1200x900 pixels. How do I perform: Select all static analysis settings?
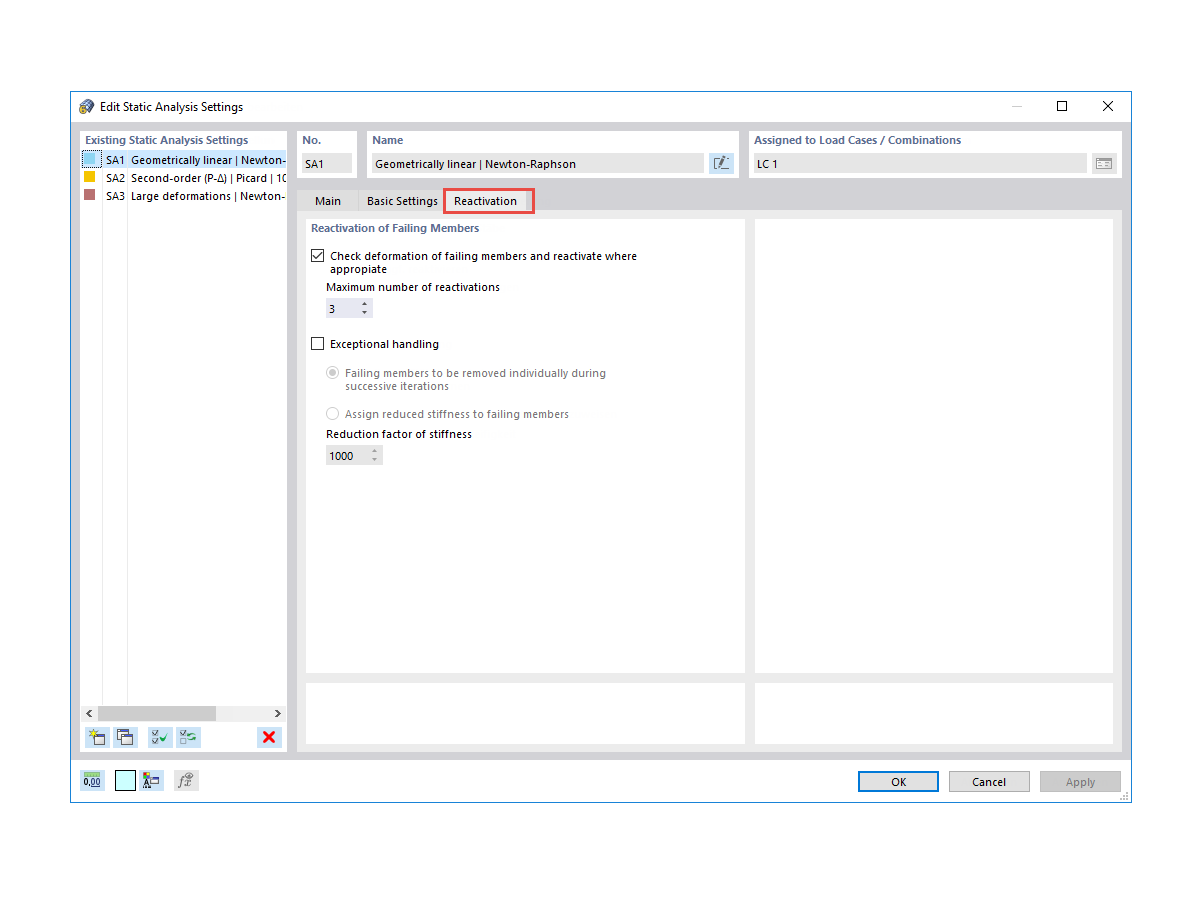(159, 737)
